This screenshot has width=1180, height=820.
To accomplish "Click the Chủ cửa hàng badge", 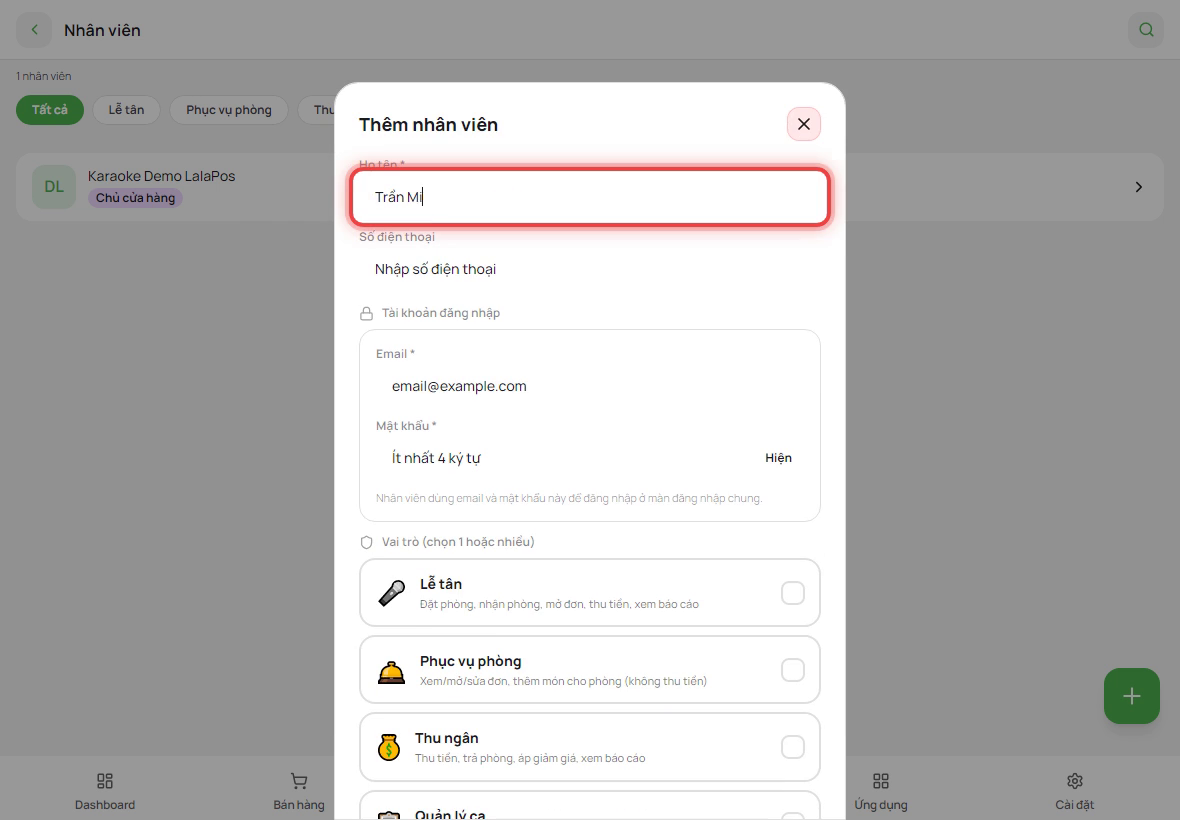I will [135, 198].
